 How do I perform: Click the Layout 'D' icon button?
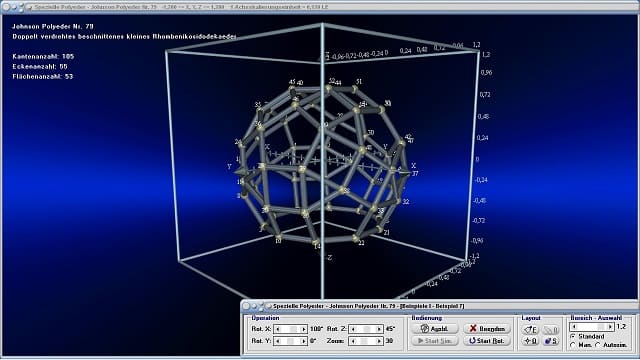[x=531, y=340]
